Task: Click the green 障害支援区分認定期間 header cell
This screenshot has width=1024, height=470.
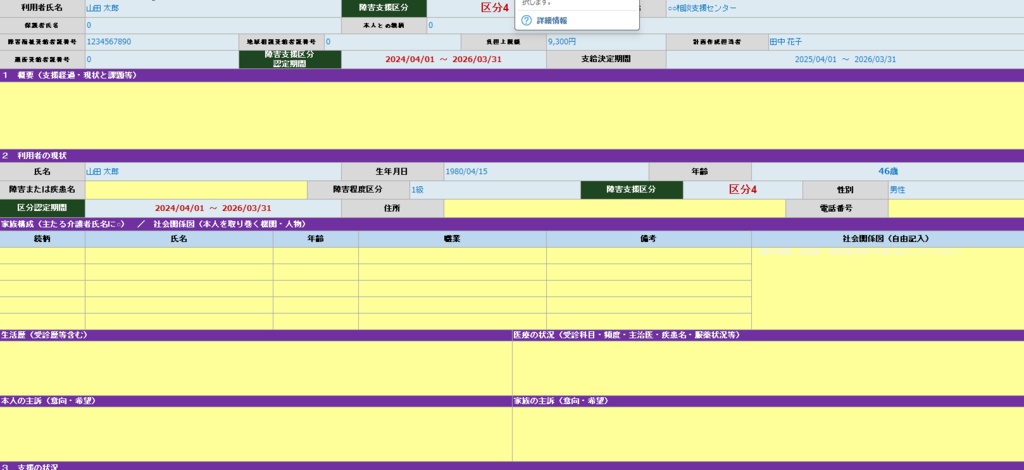Action: pos(290,59)
